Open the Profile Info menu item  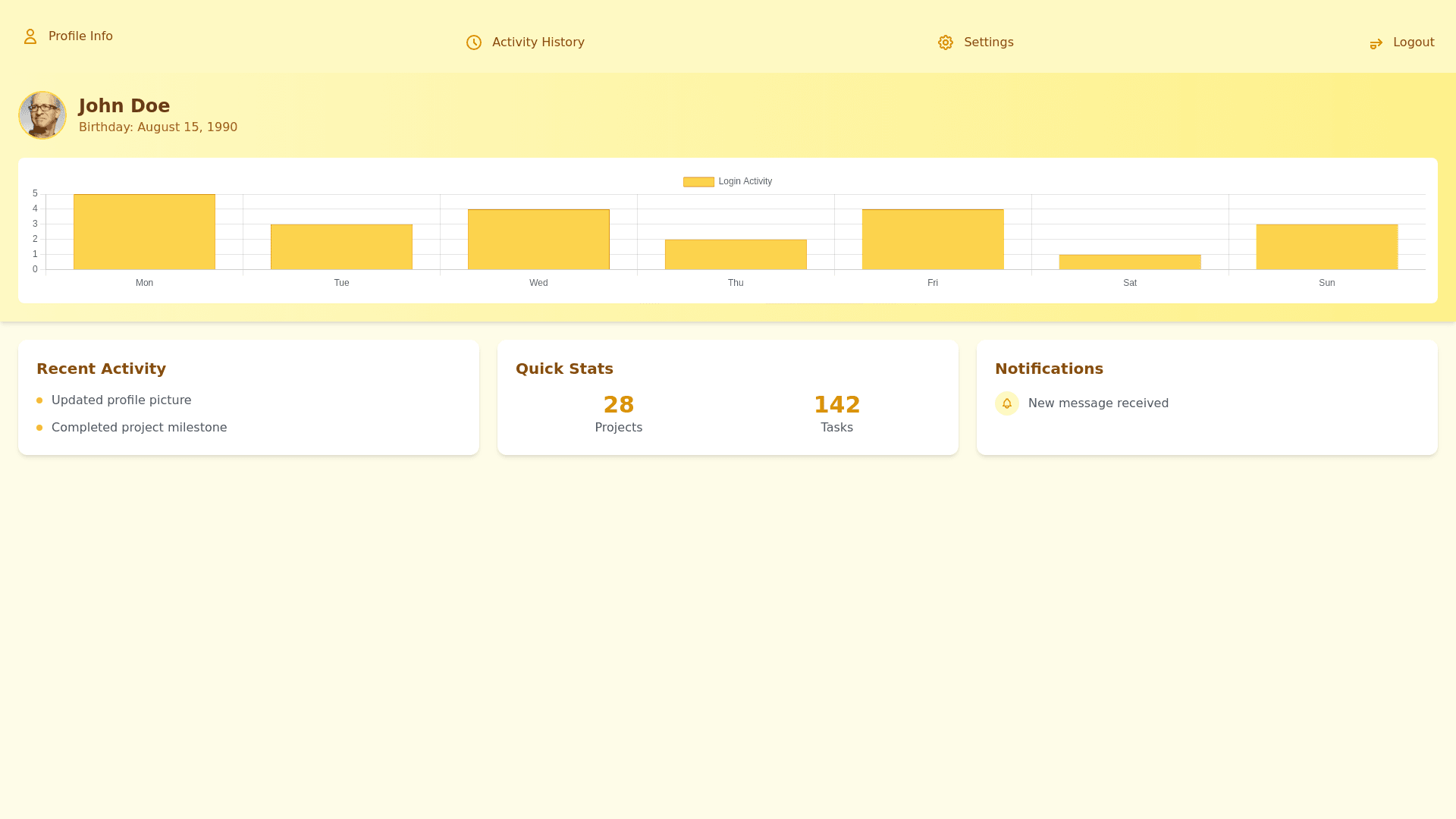pos(80,36)
